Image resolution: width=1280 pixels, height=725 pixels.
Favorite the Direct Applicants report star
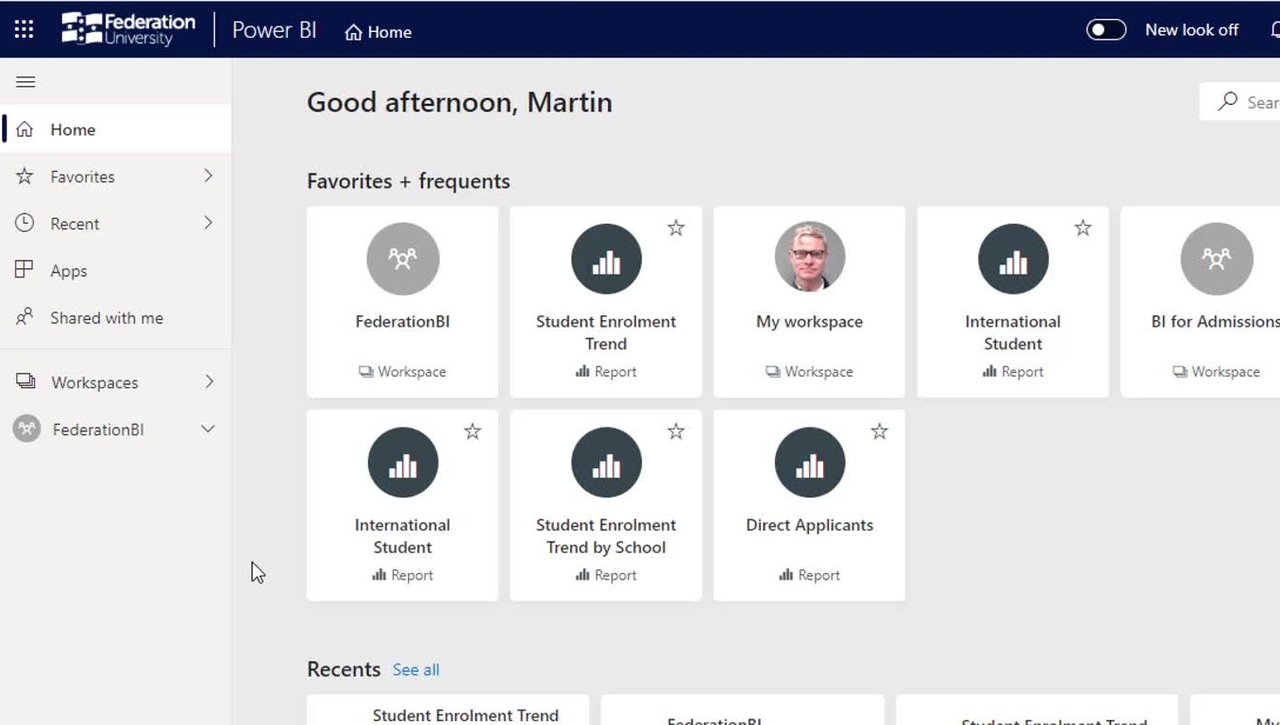[x=879, y=431]
